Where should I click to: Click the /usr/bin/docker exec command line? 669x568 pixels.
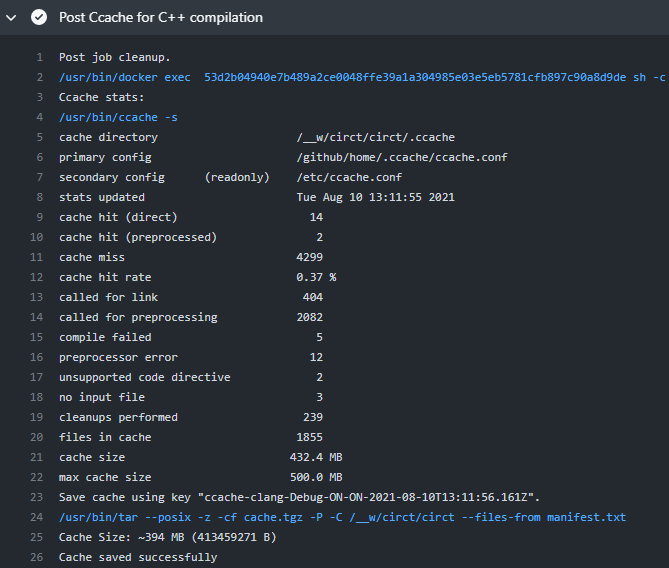pyautogui.click(x=362, y=77)
